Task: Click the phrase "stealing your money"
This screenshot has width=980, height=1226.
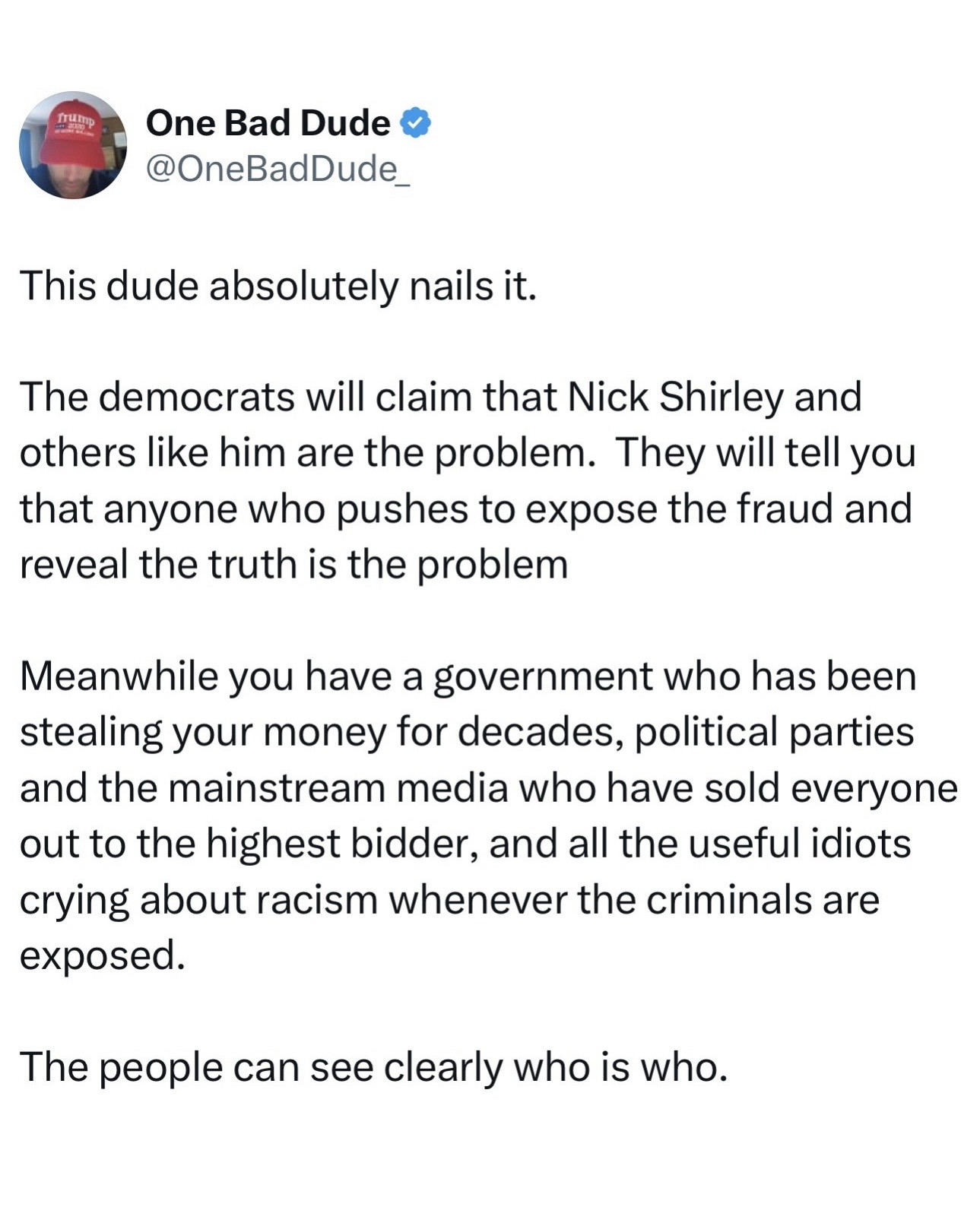Action: [x=203, y=732]
